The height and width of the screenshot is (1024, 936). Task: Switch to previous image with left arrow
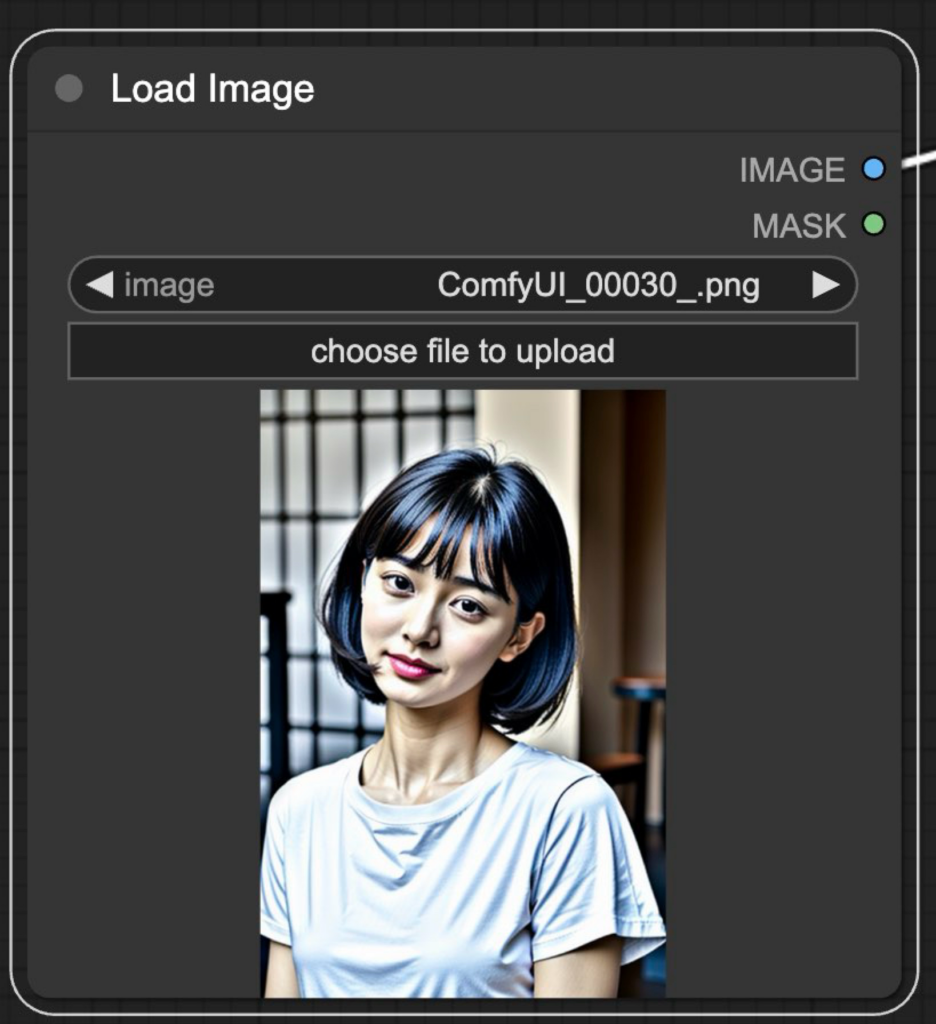[99, 285]
